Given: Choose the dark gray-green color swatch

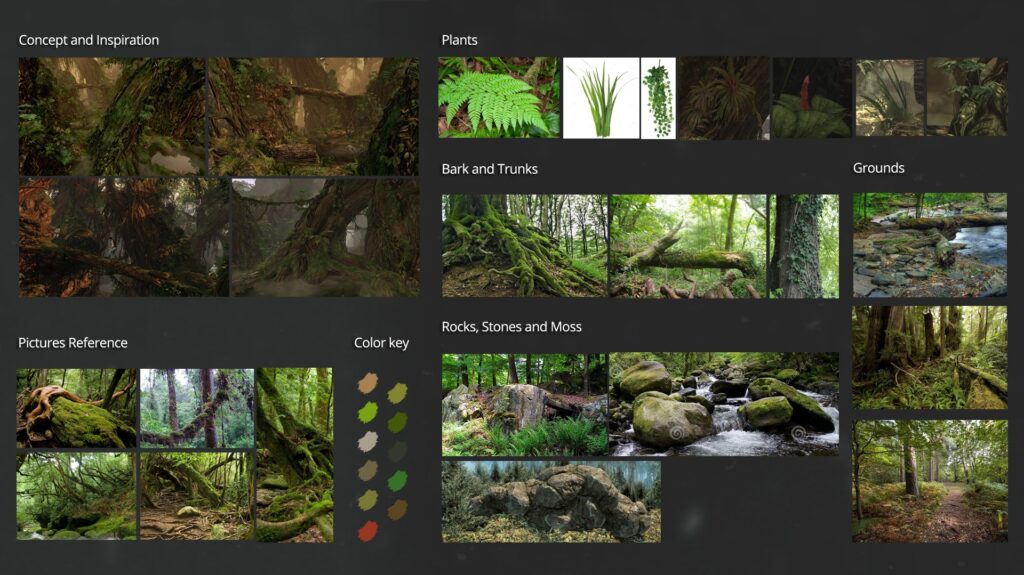Looking at the screenshot, I should (397, 451).
